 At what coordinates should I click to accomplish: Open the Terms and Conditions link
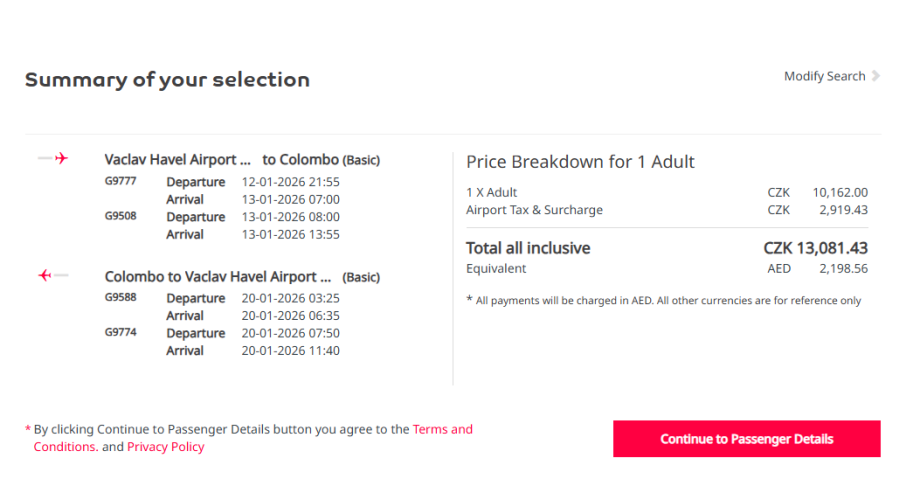coord(442,429)
